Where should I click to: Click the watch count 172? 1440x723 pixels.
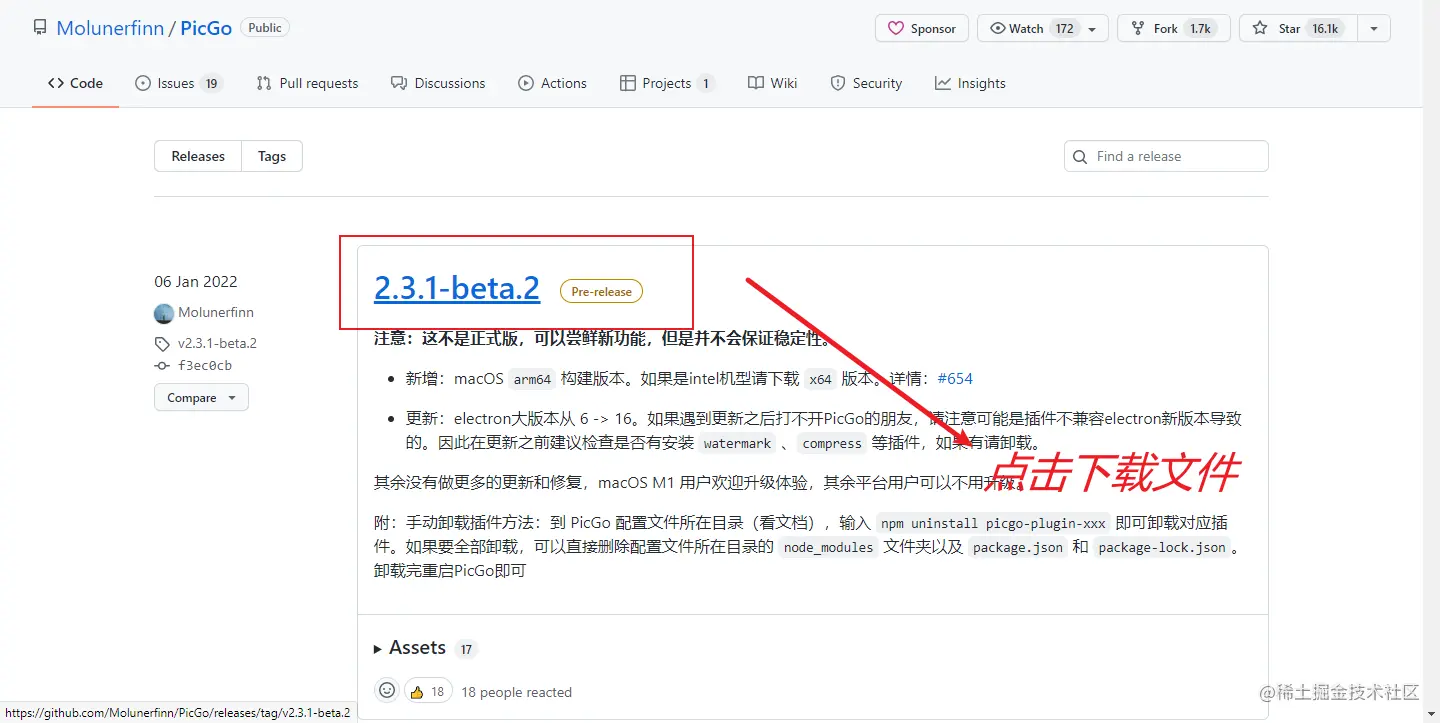pyautogui.click(x=1064, y=29)
